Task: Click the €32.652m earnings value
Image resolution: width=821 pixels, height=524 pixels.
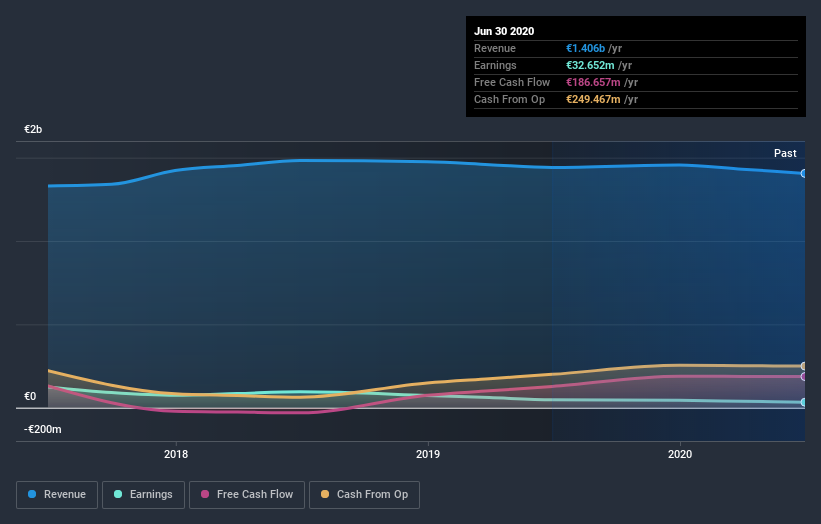Action: [x=590, y=65]
